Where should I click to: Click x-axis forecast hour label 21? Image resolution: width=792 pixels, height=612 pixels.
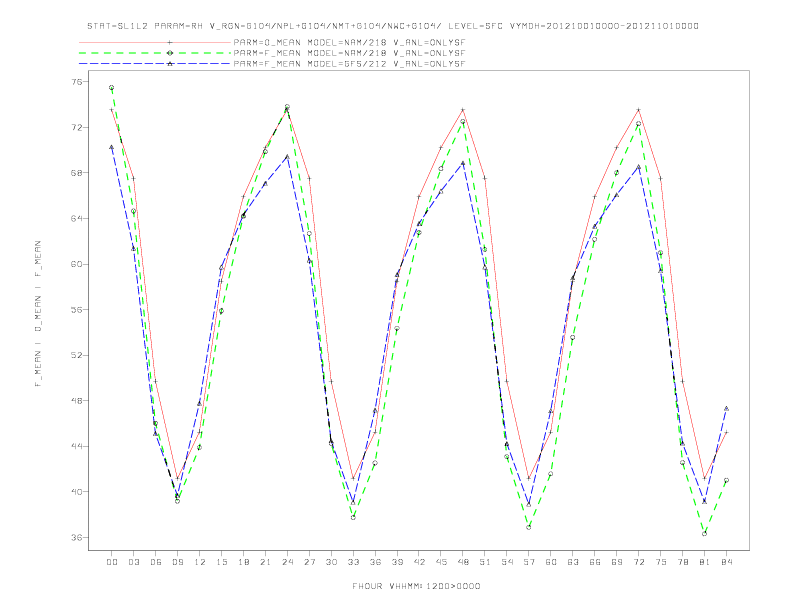point(265,562)
